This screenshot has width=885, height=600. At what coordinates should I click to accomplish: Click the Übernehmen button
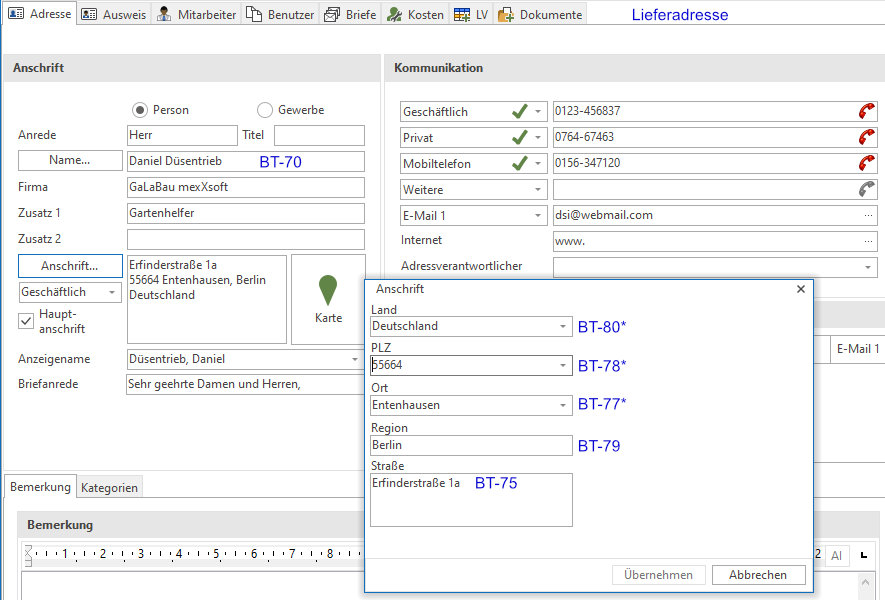tap(659, 575)
